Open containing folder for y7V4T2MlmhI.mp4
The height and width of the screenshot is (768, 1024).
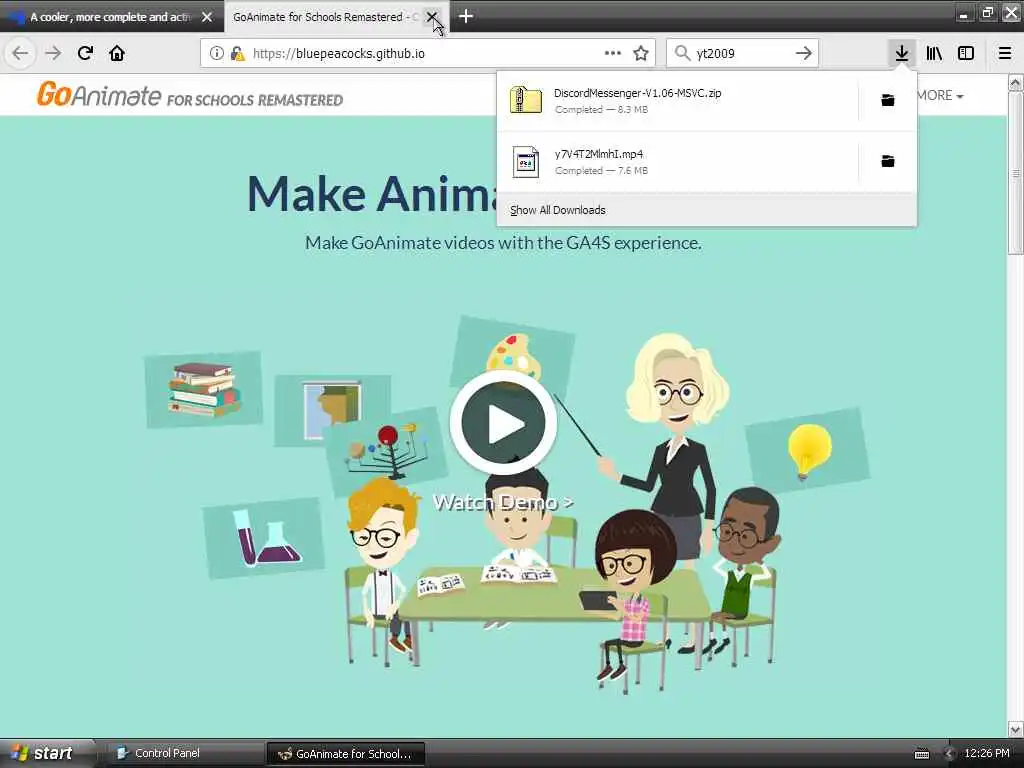pyautogui.click(x=888, y=161)
